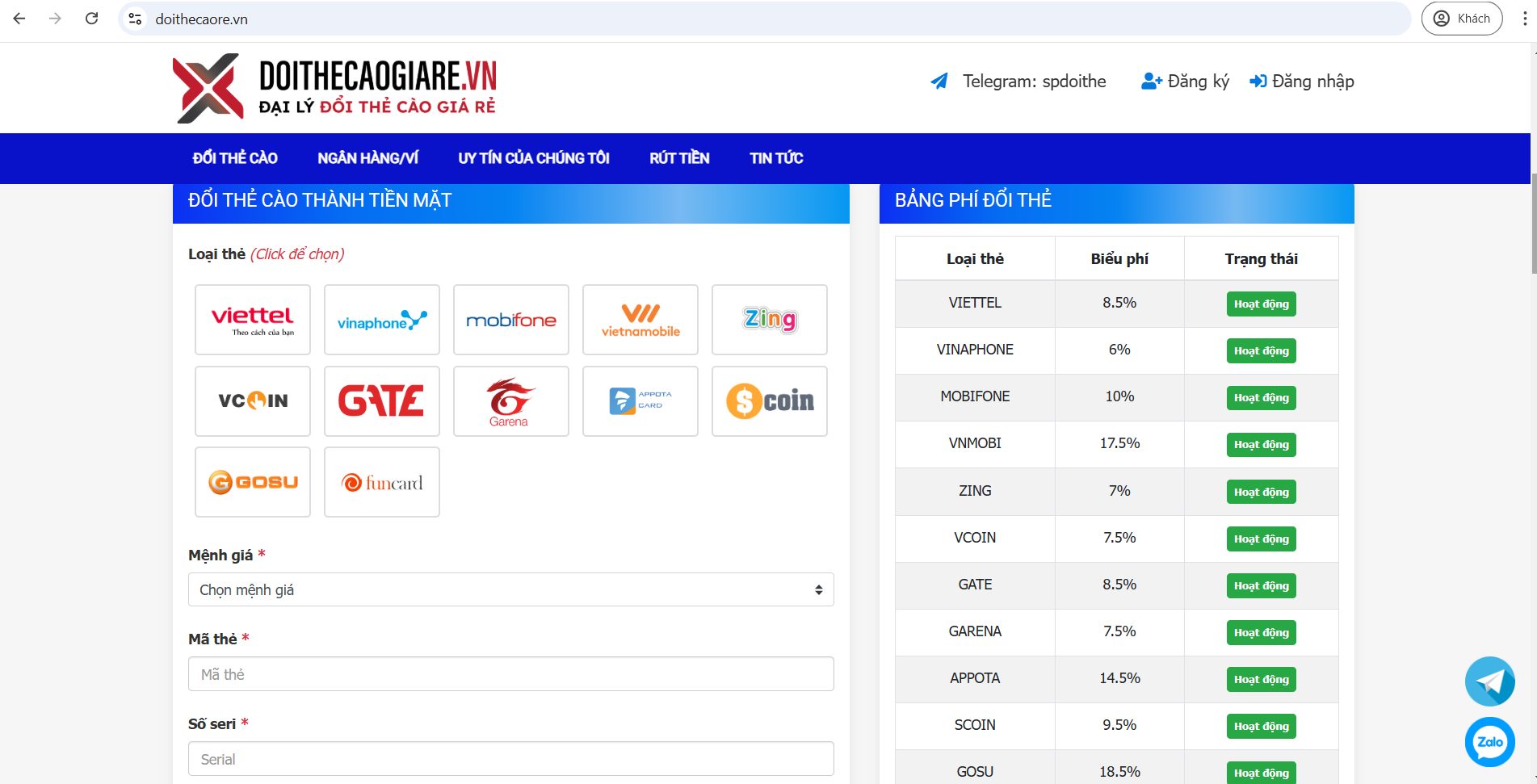Open the RÚT TIỀN menu
This screenshot has height=784, width=1537.
679,158
